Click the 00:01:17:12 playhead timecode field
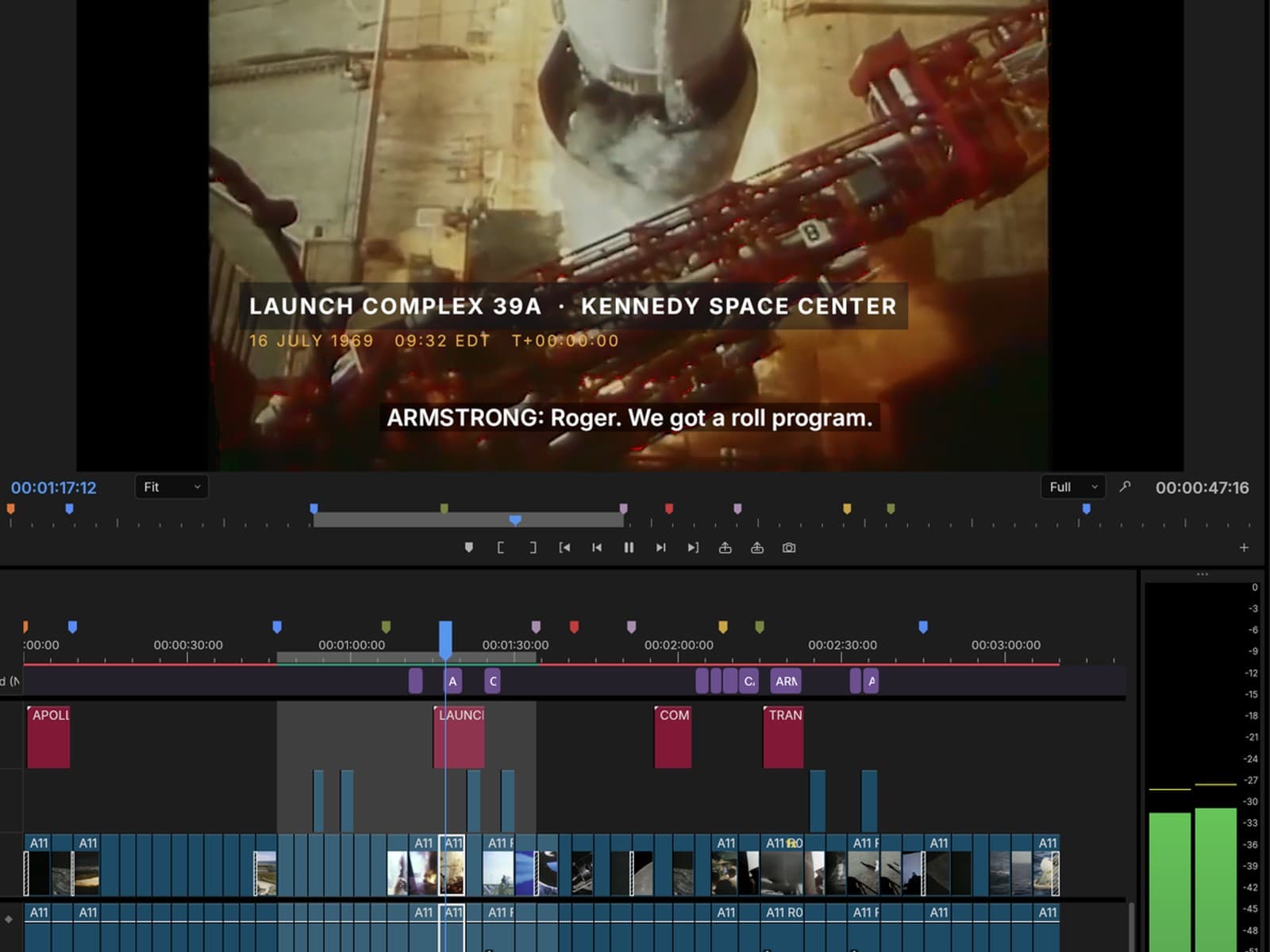Screen dimensions: 1270x952 point(54,488)
